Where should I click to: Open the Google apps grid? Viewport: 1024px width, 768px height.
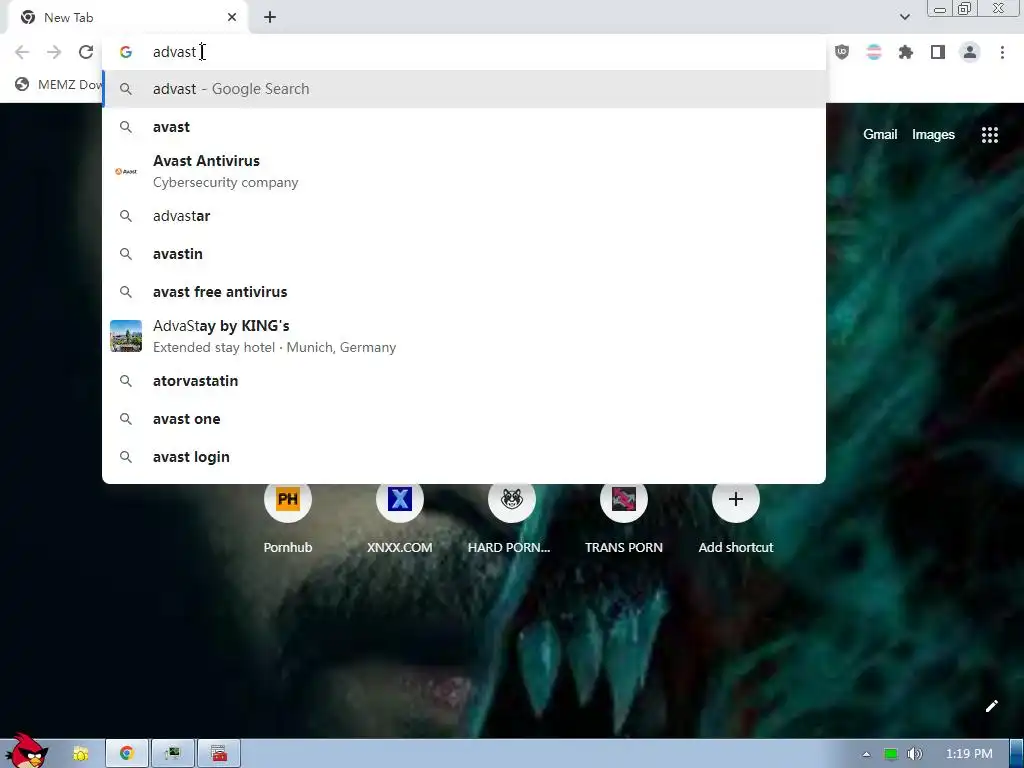point(989,135)
